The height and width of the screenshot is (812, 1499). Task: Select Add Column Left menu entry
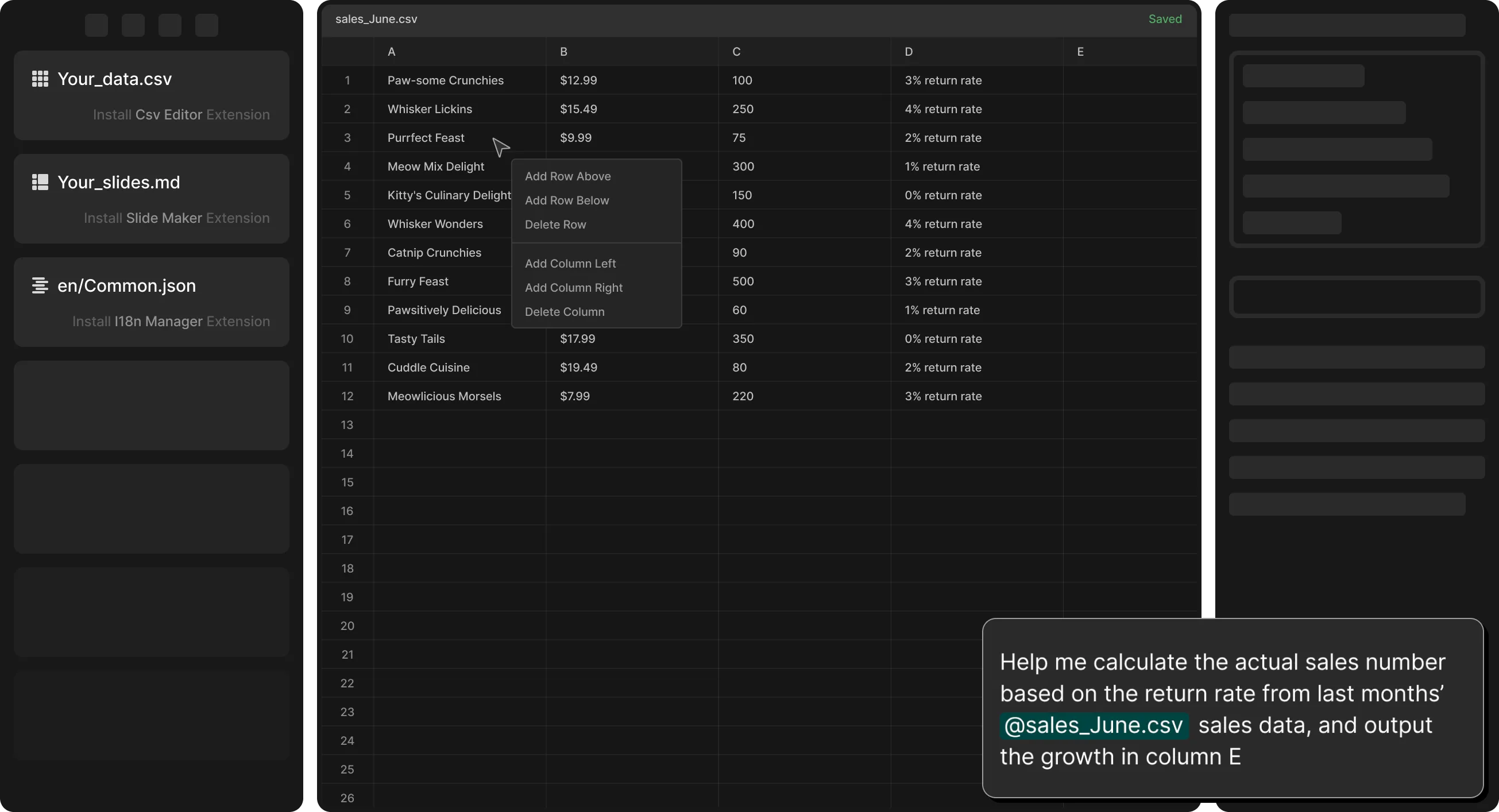pos(570,264)
